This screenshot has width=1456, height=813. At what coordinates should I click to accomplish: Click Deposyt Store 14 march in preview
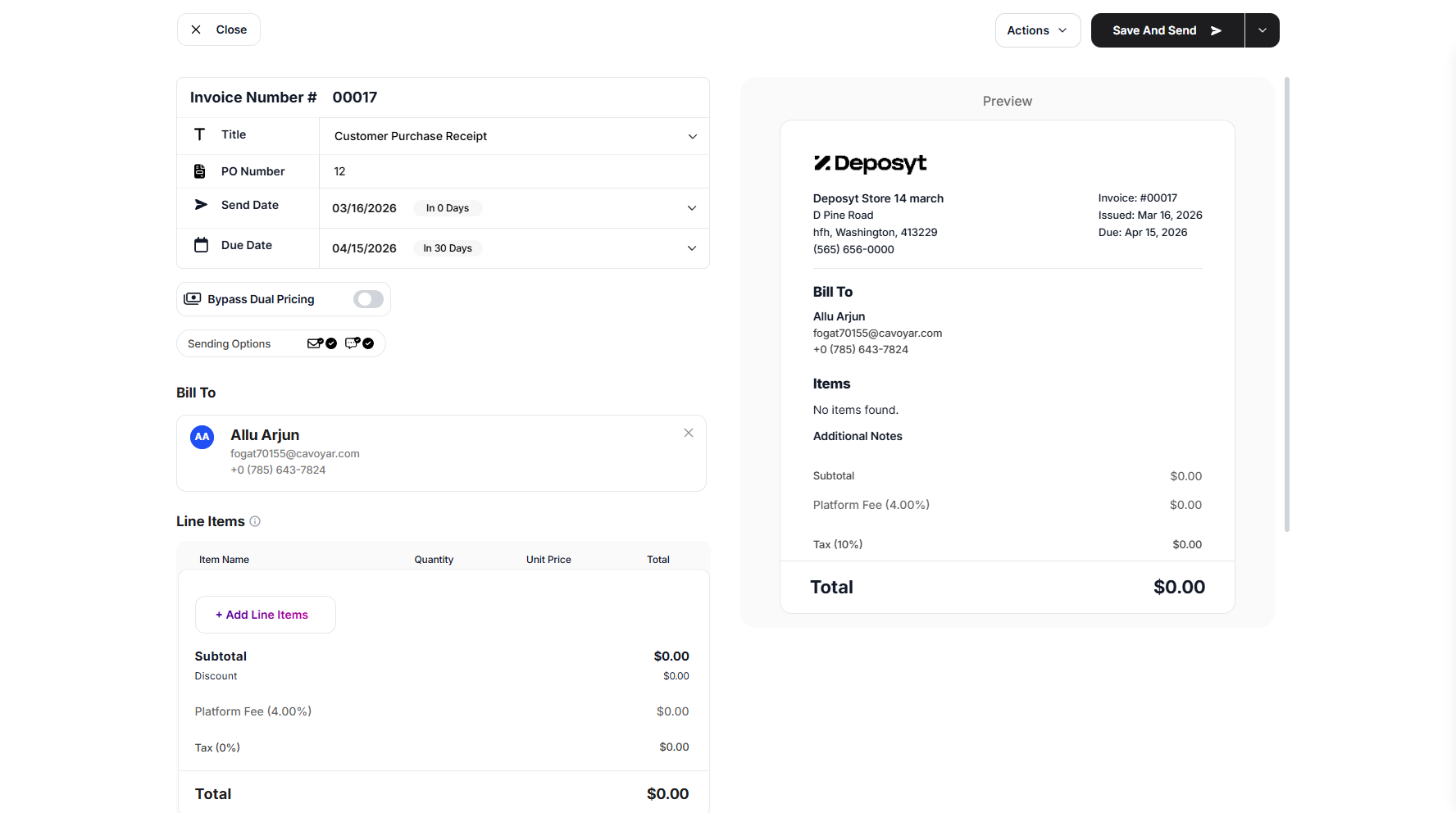click(878, 198)
